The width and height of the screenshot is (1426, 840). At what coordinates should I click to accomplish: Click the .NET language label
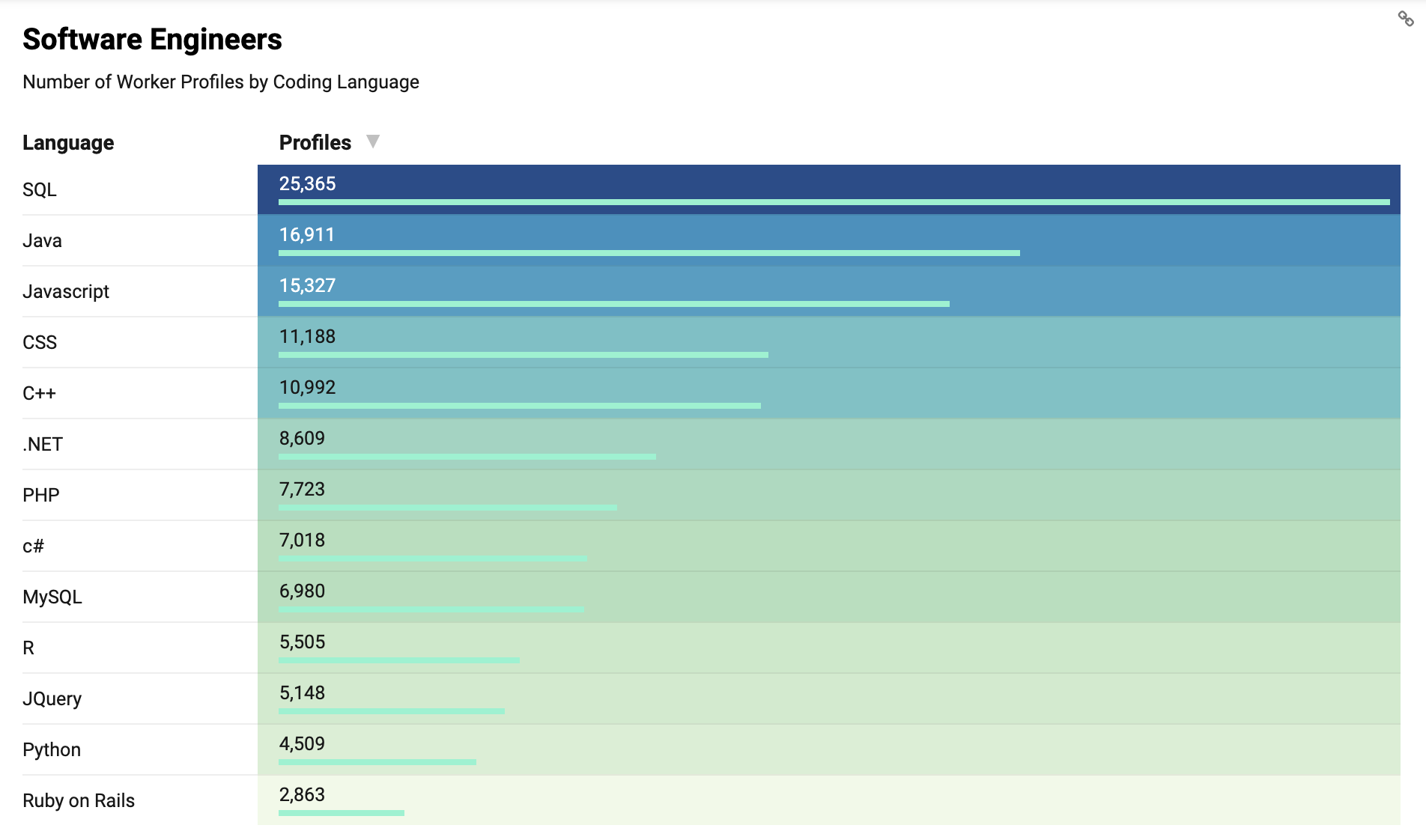click(x=43, y=445)
